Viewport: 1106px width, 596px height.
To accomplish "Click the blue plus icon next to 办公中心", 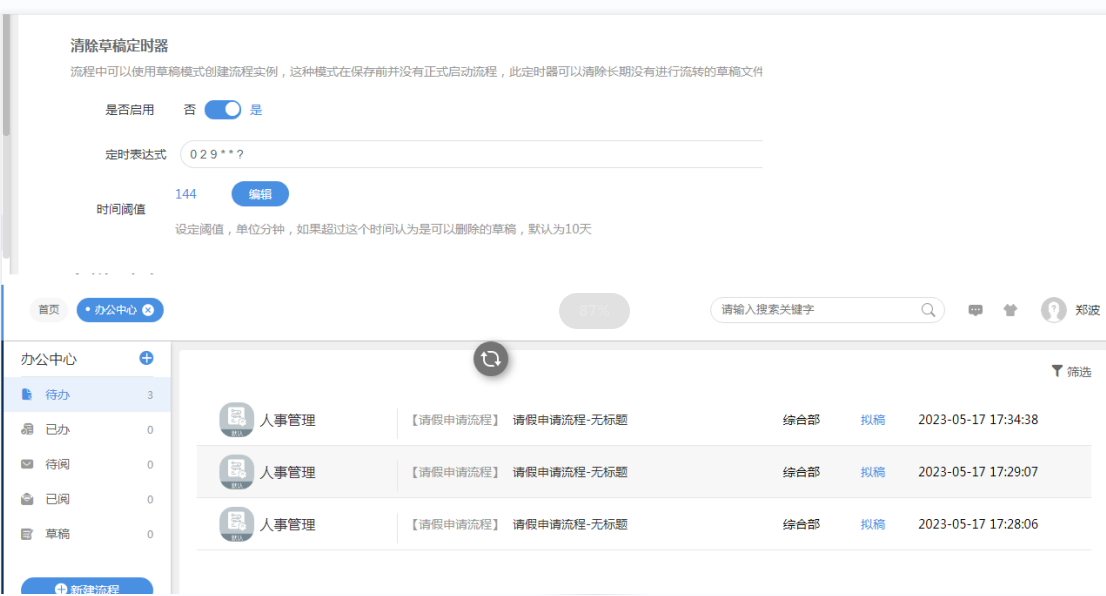I will 148,357.
